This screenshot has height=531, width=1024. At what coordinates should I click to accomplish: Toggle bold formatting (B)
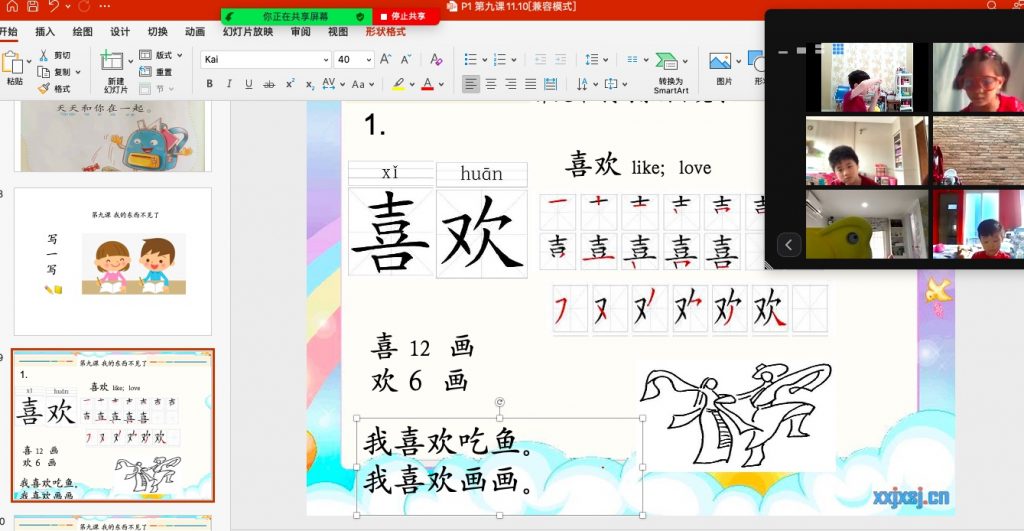pos(210,84)
